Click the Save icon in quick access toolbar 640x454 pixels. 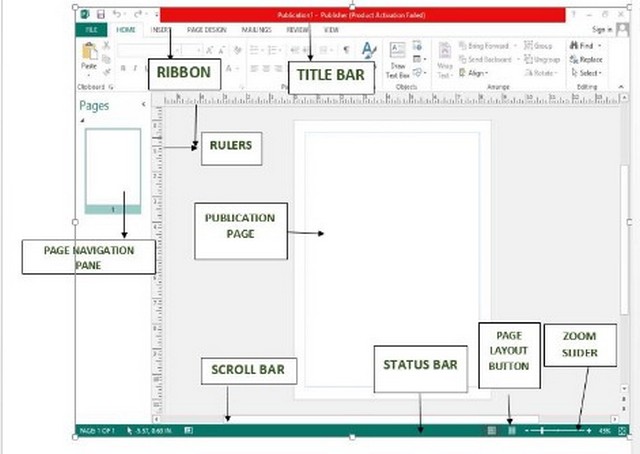pos(99,16)
